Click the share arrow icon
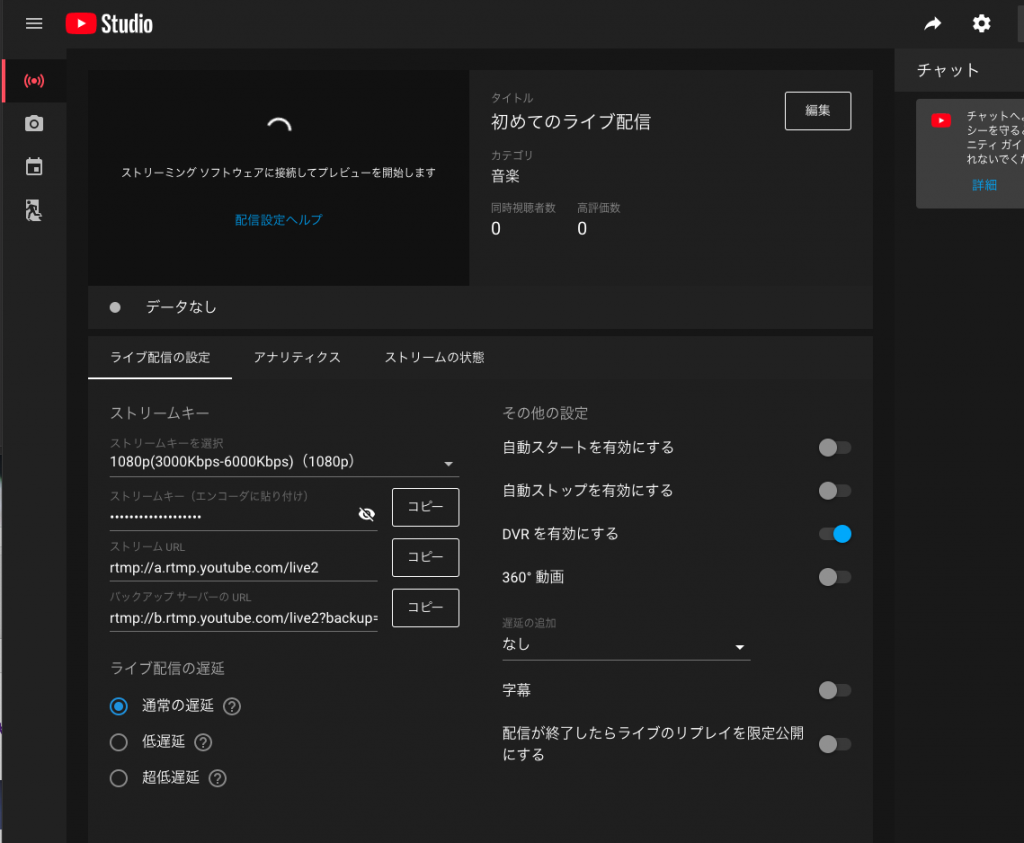This screenshot has height=843, width=1024. tap(933, 24)
